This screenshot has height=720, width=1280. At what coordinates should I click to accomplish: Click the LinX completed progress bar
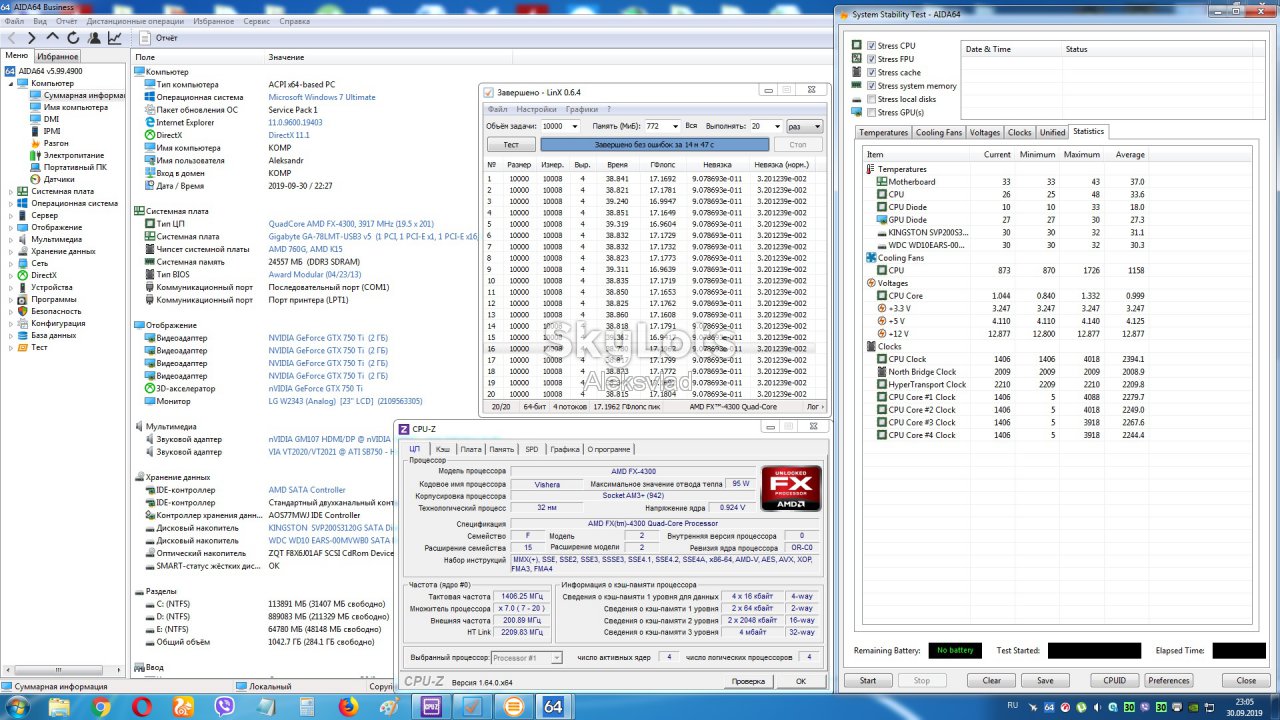pyautogui.click(x=654, y=145)
